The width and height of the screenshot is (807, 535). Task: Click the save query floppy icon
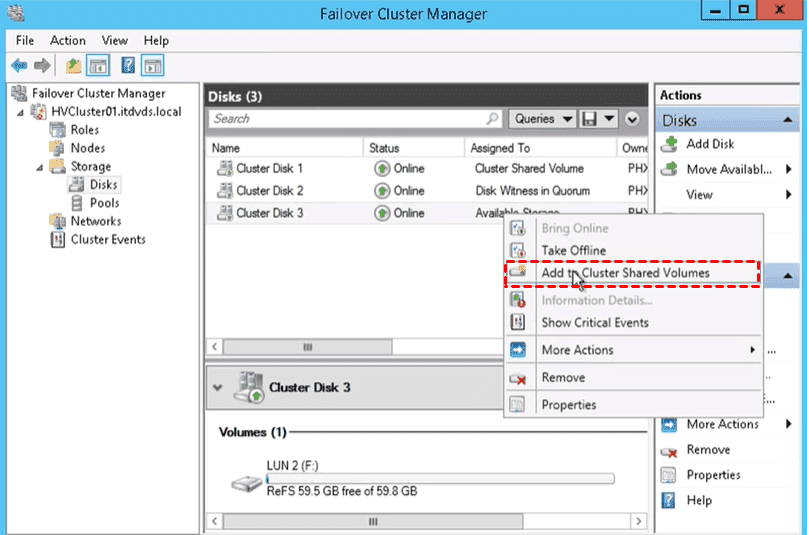coord(589,119)
